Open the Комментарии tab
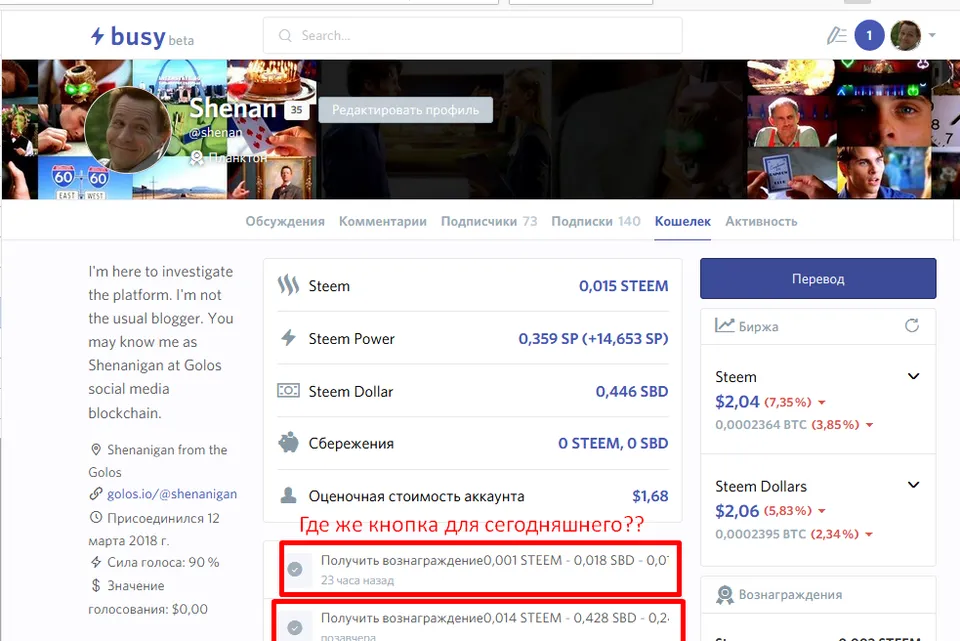The image size is (960, 641). pos(383,222)
